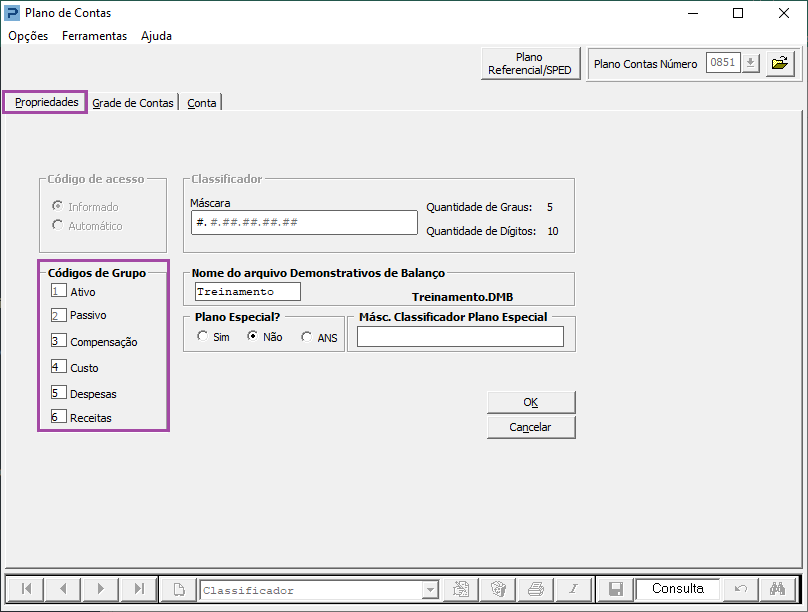This screenshot has width=808, height=612.
Task: Click the edit record icon beside Classificador dropdown
Action: pos(460,588)
